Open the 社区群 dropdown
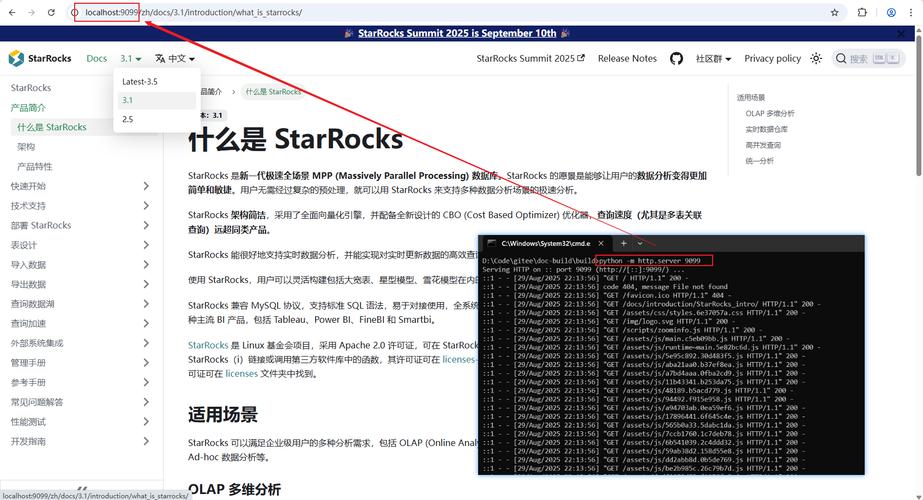 pos(713,58)
